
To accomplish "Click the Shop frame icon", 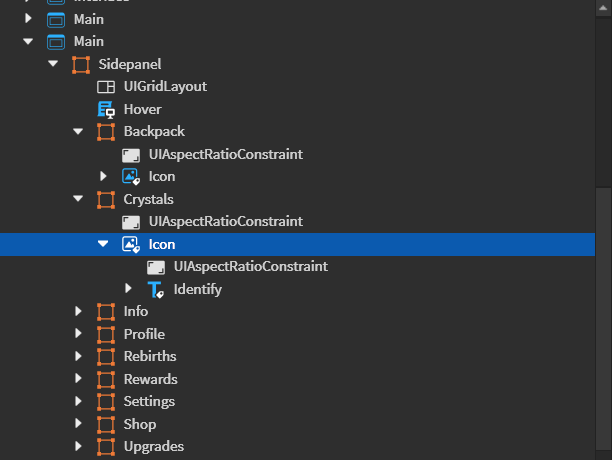I will coord(105,424).
